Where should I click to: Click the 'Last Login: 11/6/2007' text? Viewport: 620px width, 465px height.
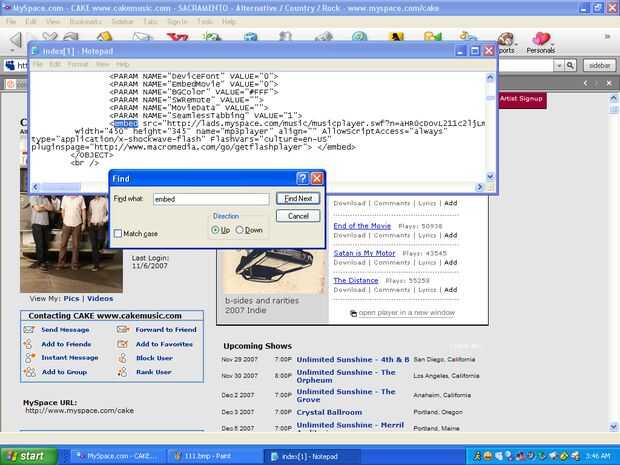[x=150, y=262]
